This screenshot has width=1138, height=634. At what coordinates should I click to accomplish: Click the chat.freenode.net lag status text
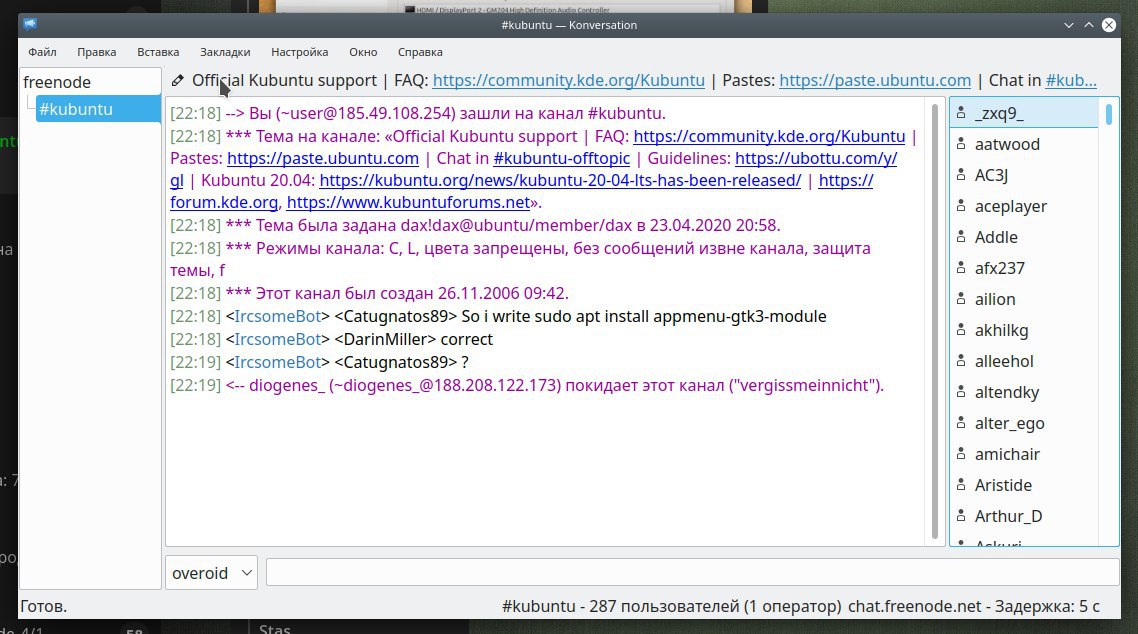974,606
